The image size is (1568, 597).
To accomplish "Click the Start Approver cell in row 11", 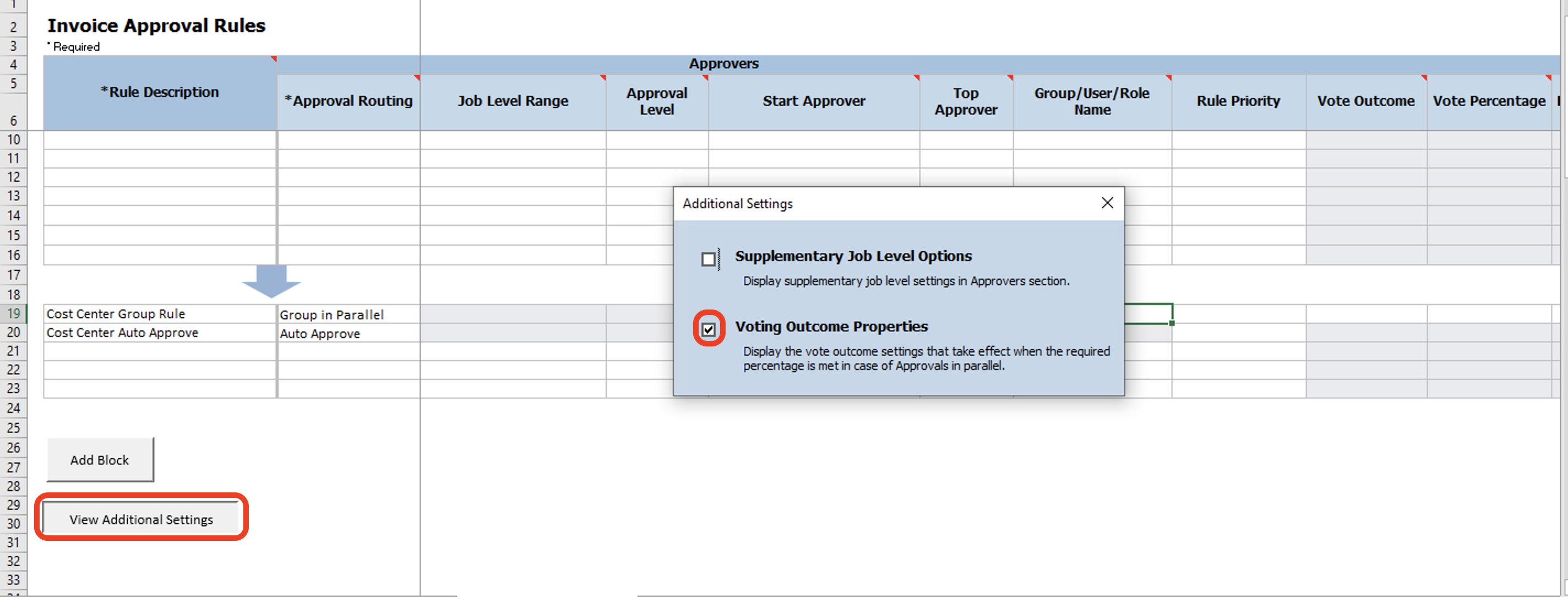I will coord(814,159).
